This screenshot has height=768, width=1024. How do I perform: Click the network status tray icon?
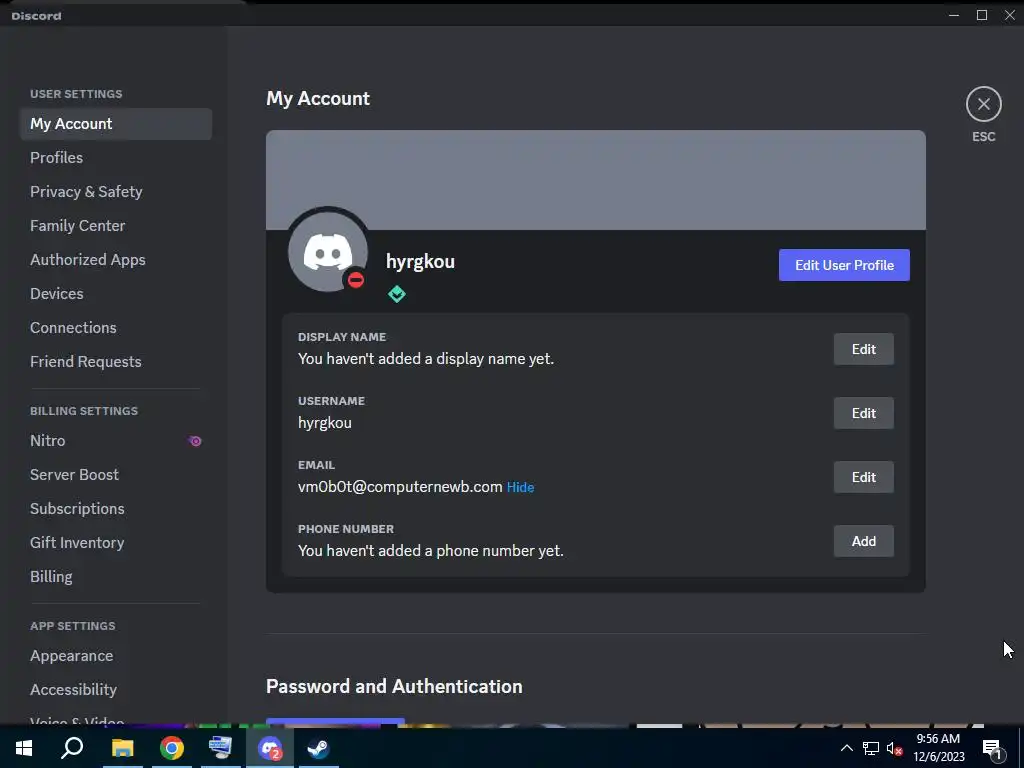(x=871, y=748)
